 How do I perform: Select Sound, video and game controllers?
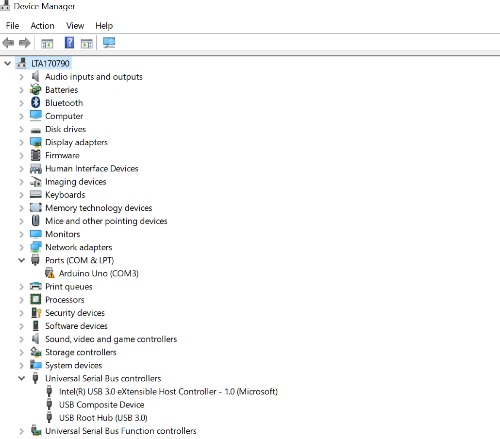[x=111, y=339]
